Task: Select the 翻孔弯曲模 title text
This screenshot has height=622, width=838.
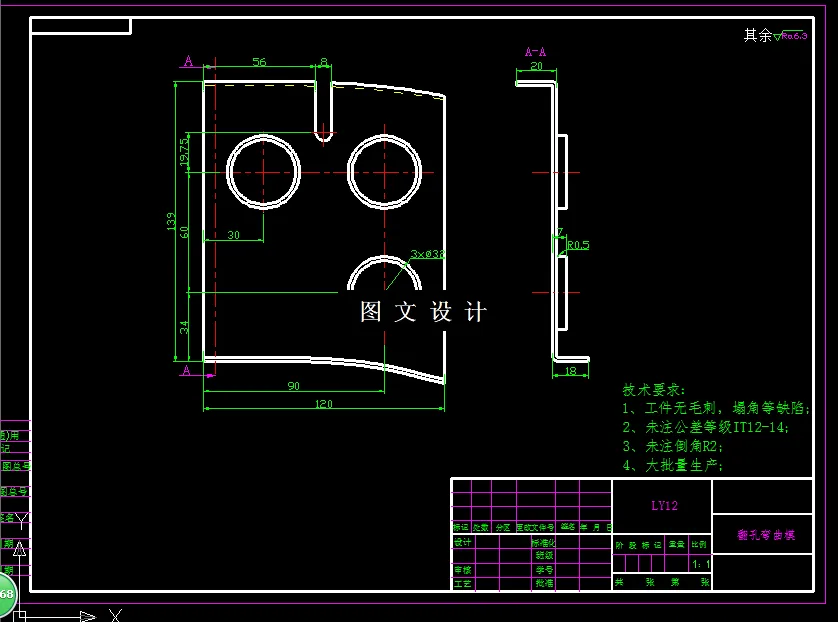Action: coord(766,534)
